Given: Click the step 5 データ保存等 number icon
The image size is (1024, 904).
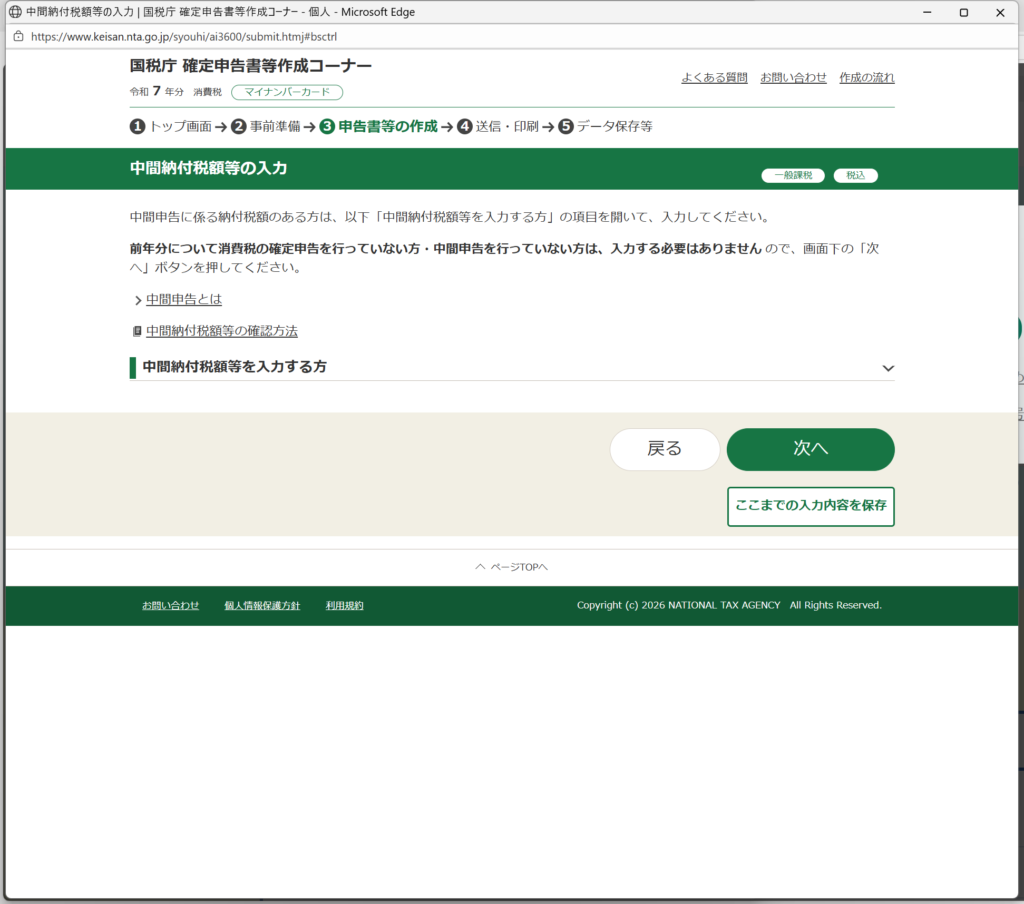Looking at the screenshot, I should click(x=566, y=126).
